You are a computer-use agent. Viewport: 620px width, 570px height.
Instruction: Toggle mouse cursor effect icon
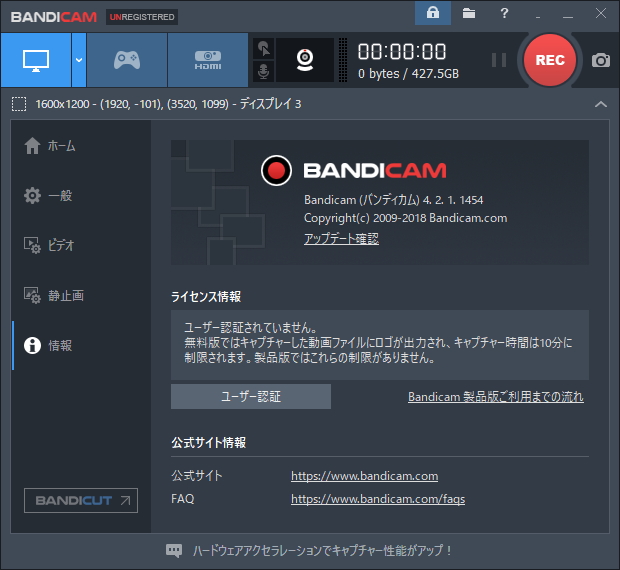[263, 49]
